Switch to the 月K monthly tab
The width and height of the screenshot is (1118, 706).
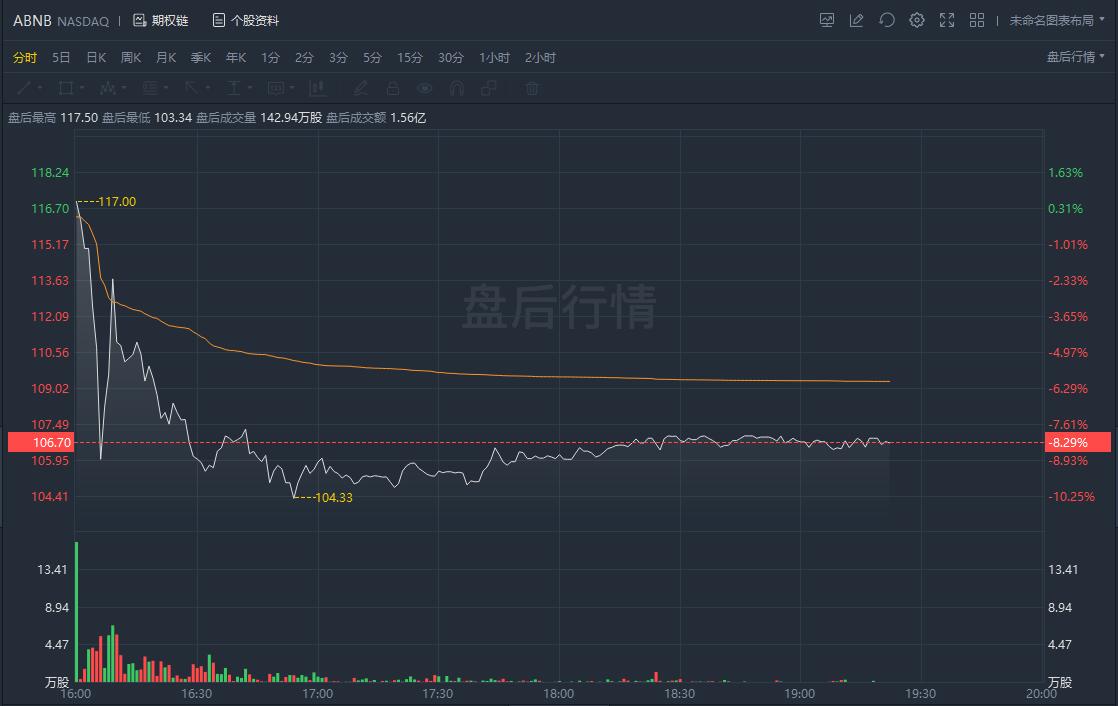click(x=166, y=58)
